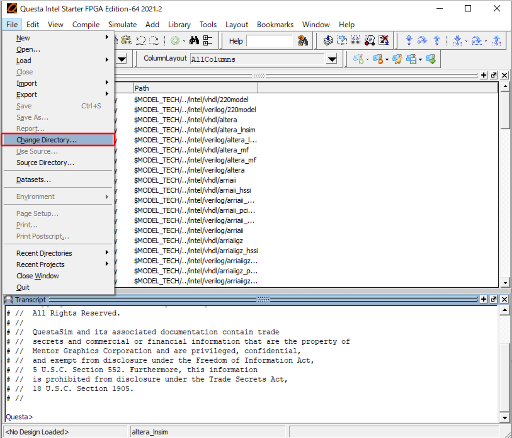The width and height of the screenshot is (512, 438).
Task: Click the collapse-all tree icon beside binoculars
Action: pos(208,41)
